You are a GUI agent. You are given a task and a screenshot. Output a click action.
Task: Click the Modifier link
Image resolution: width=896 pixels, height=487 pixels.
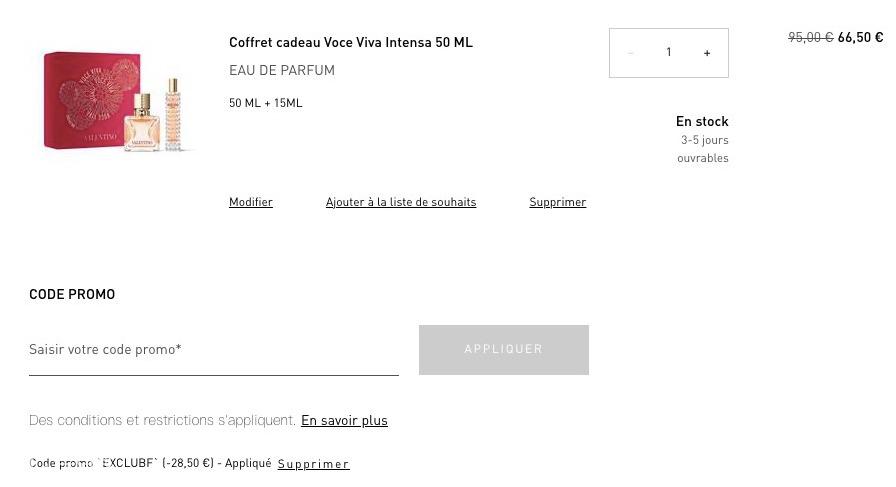tap(251, 202)
